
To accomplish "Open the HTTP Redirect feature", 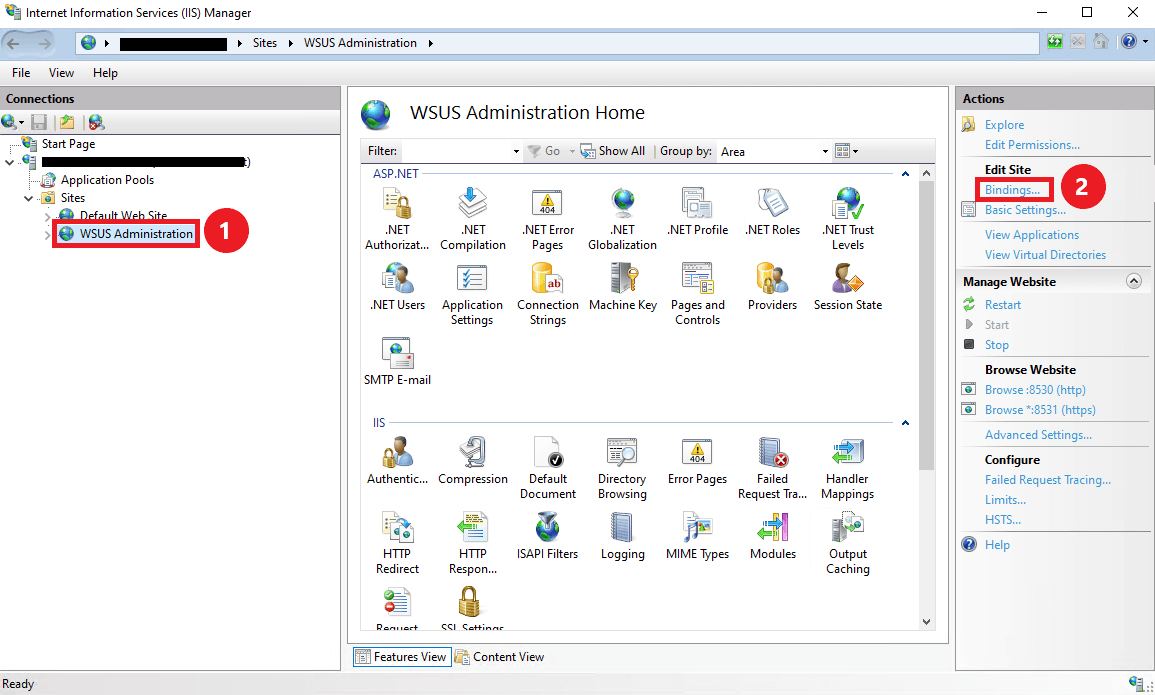I will [x=397, y=543].
